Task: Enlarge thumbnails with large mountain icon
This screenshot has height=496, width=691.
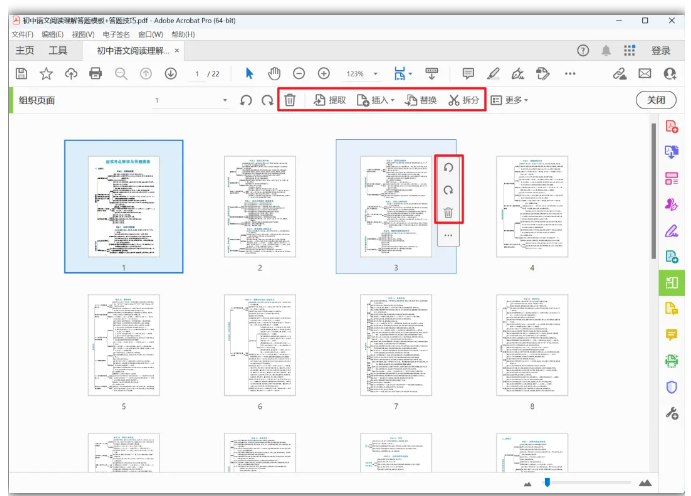Action: tap(645, 483)
